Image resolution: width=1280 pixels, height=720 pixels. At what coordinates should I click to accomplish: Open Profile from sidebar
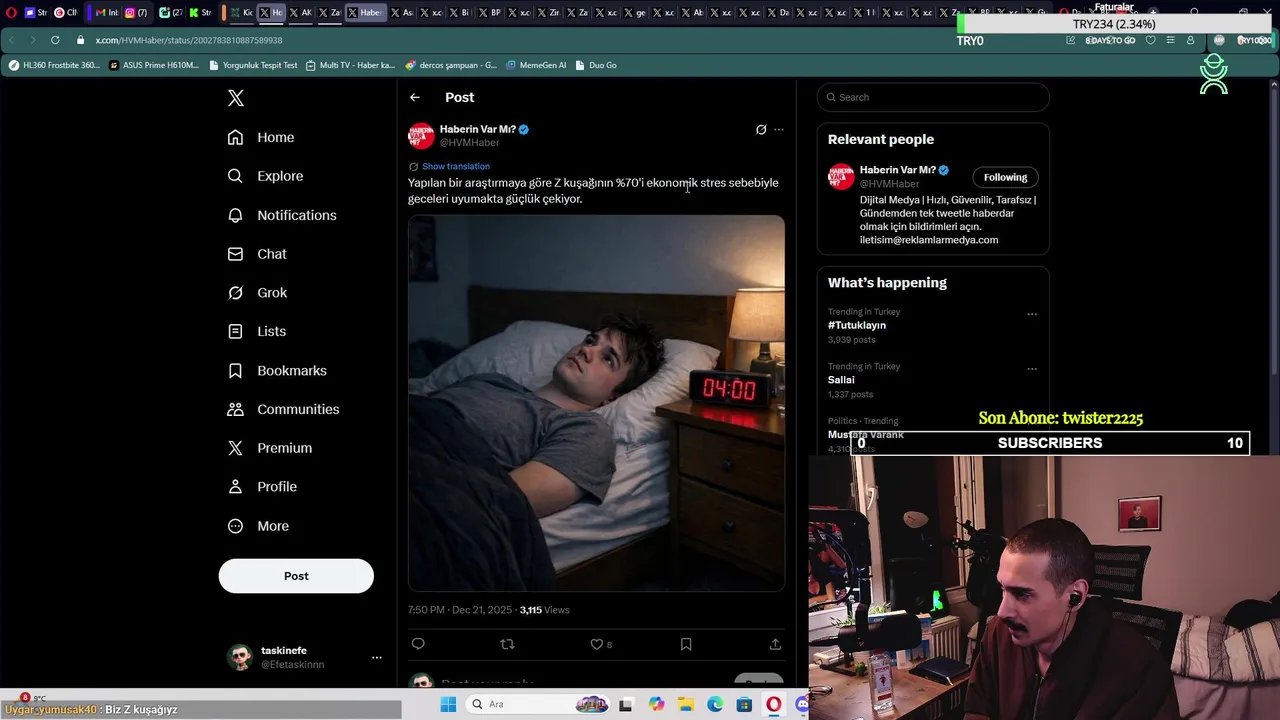(262, 487)
